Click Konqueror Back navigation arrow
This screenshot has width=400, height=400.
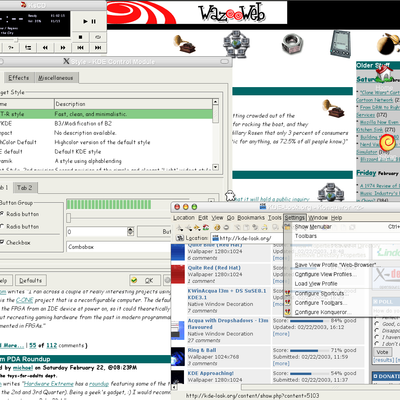pos(189,228)
